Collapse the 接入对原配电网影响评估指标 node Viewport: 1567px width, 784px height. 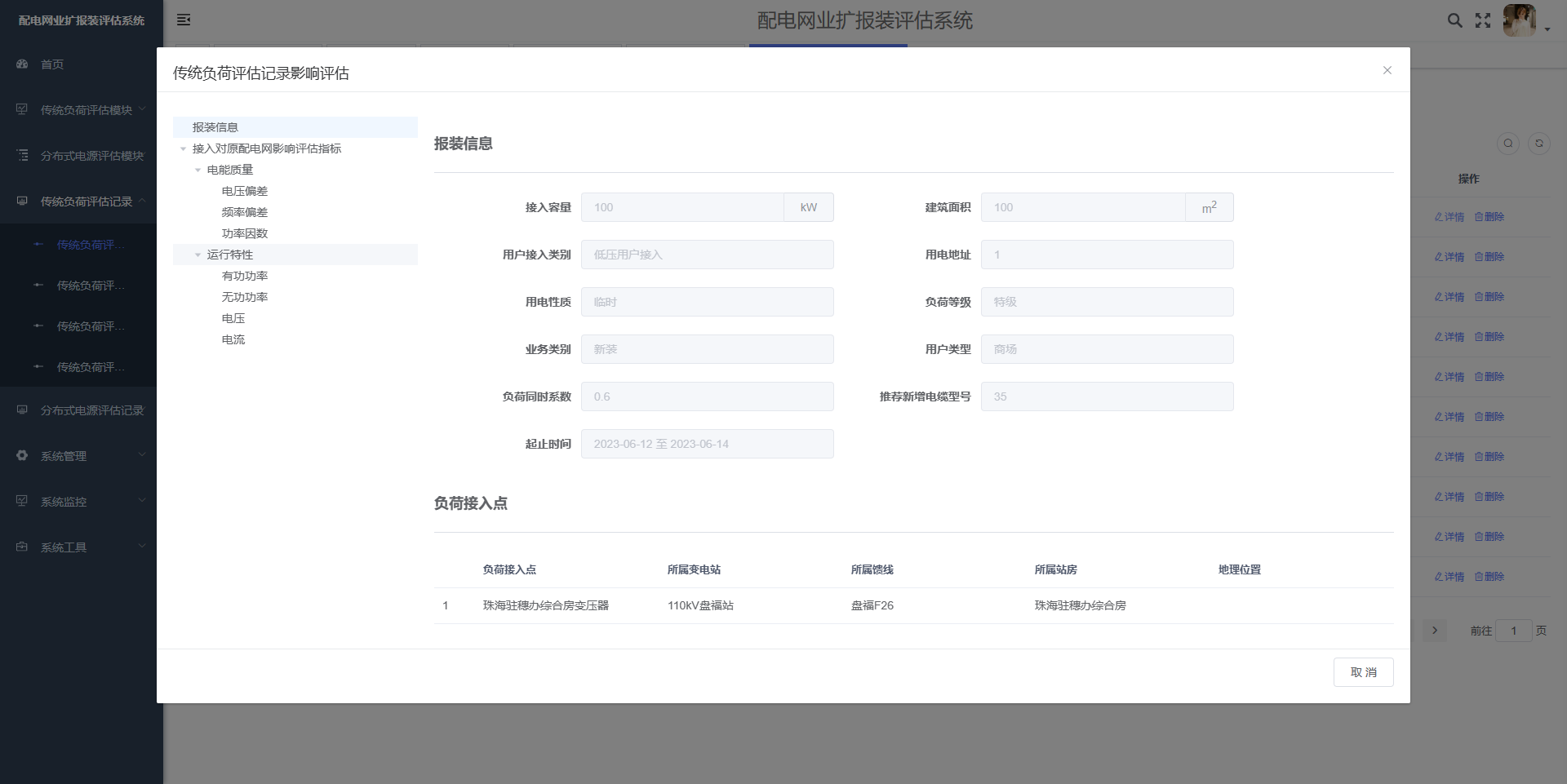pyautogui.click(x=183, y=148)
